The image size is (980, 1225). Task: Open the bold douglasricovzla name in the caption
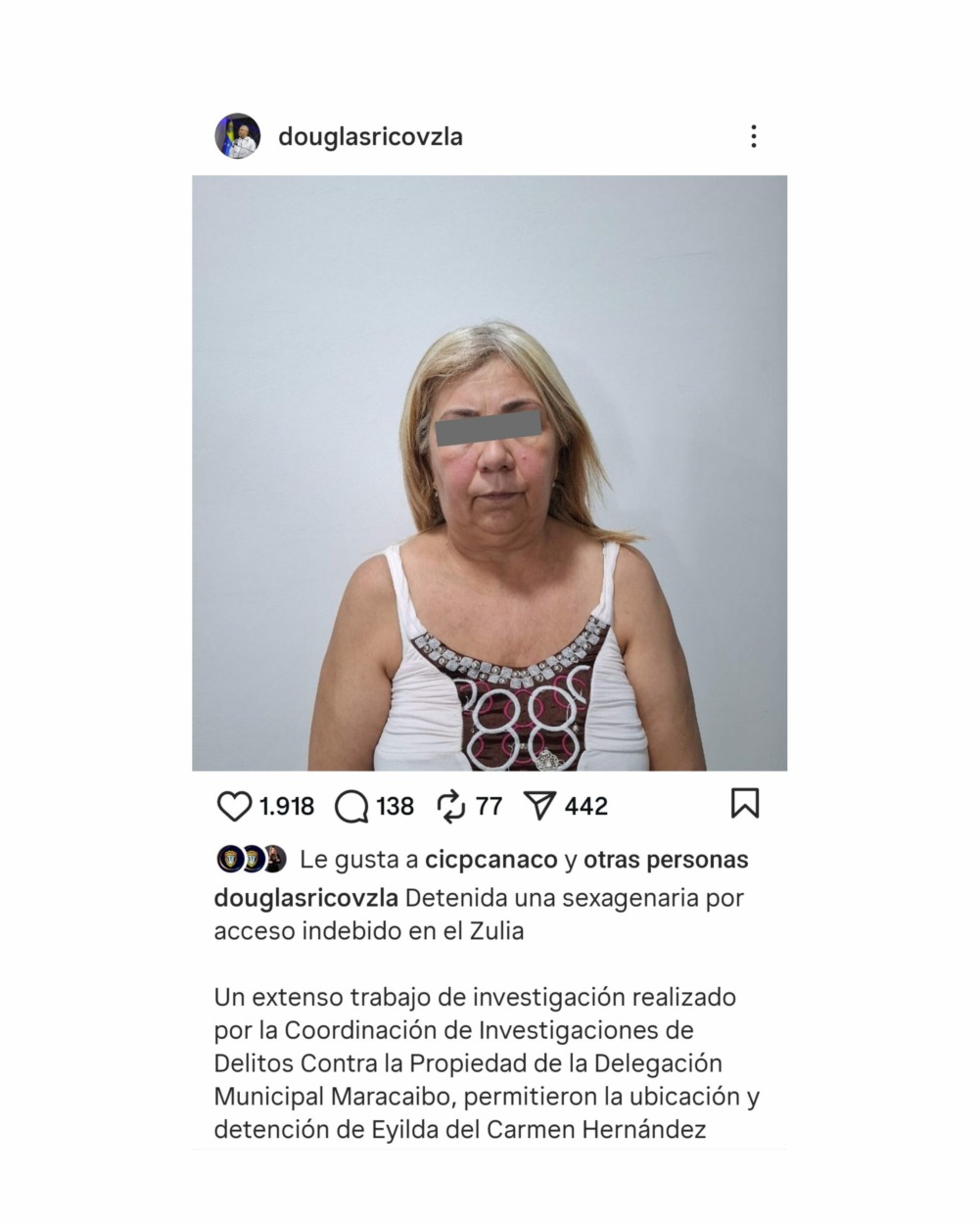tap(305, 898)
